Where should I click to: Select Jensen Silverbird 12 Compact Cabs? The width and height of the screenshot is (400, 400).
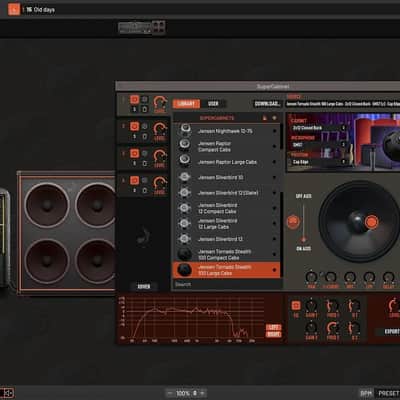click(227, 208)
